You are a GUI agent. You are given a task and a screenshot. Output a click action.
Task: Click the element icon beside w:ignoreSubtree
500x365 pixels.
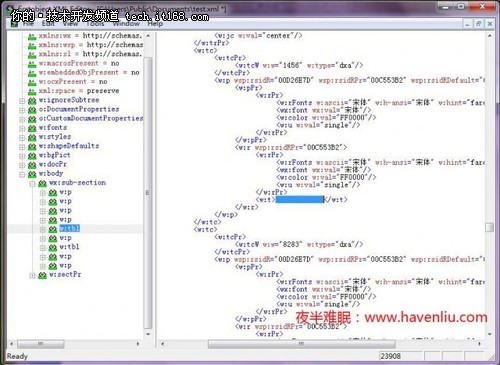(x=32, y=100)
